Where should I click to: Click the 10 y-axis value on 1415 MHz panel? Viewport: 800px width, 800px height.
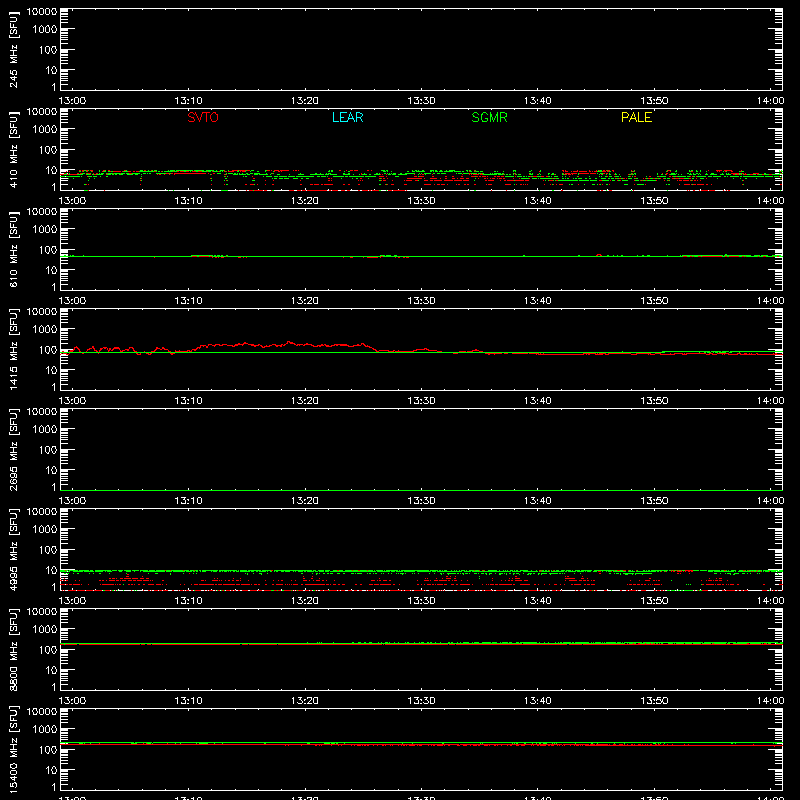point(52,370)
